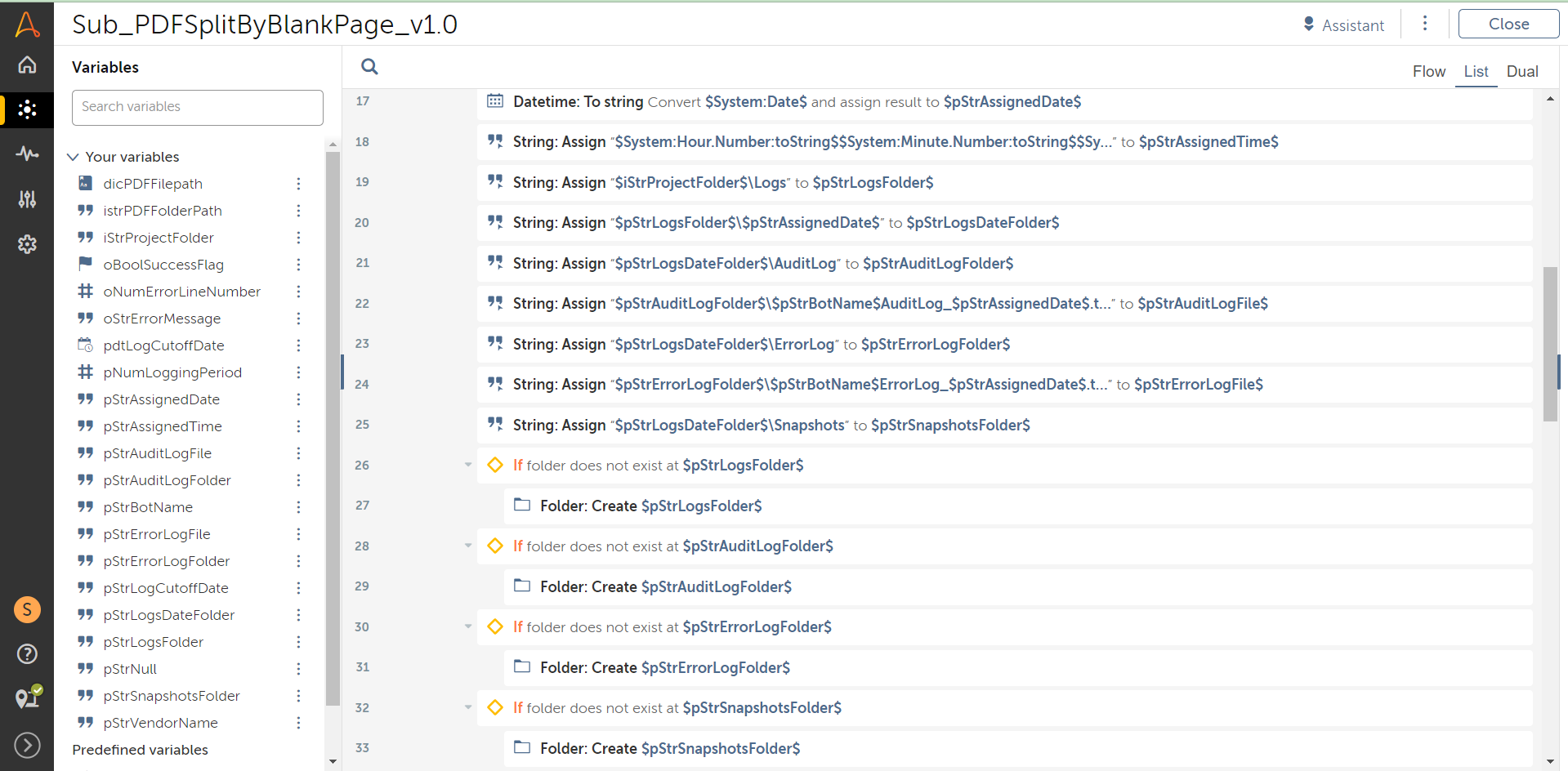Open the Home icon in left sidebar

pyautogui.click(x=27, y=65)
